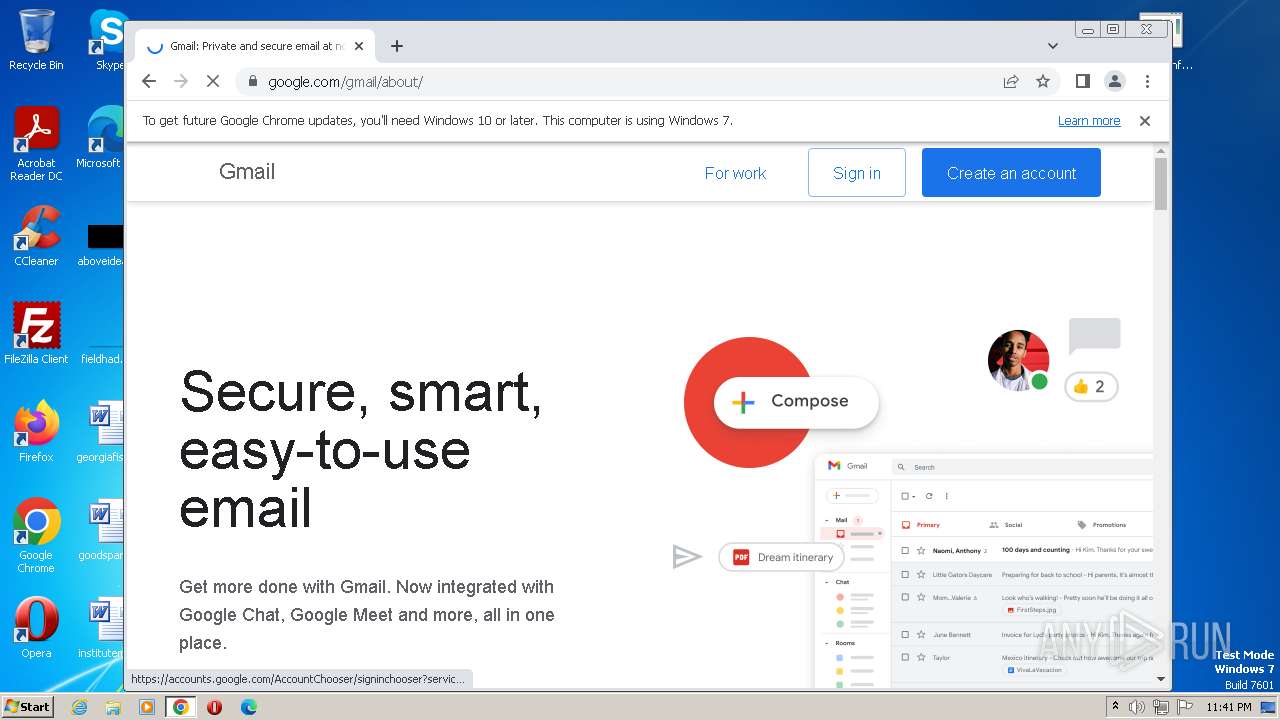Screen dimensions: 1280x720
Task: Click the Gmail logo text
Action: click(x=247, y=172)
